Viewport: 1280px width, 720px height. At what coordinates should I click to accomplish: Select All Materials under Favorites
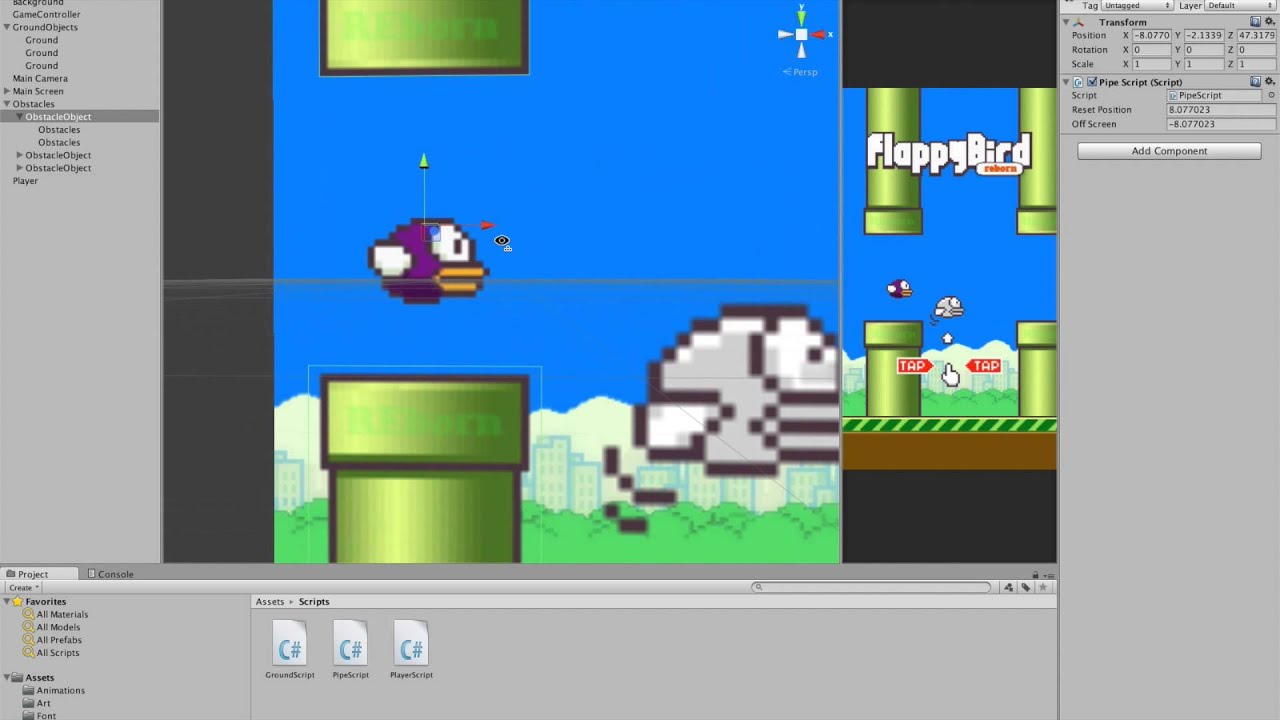pos(62,615)
